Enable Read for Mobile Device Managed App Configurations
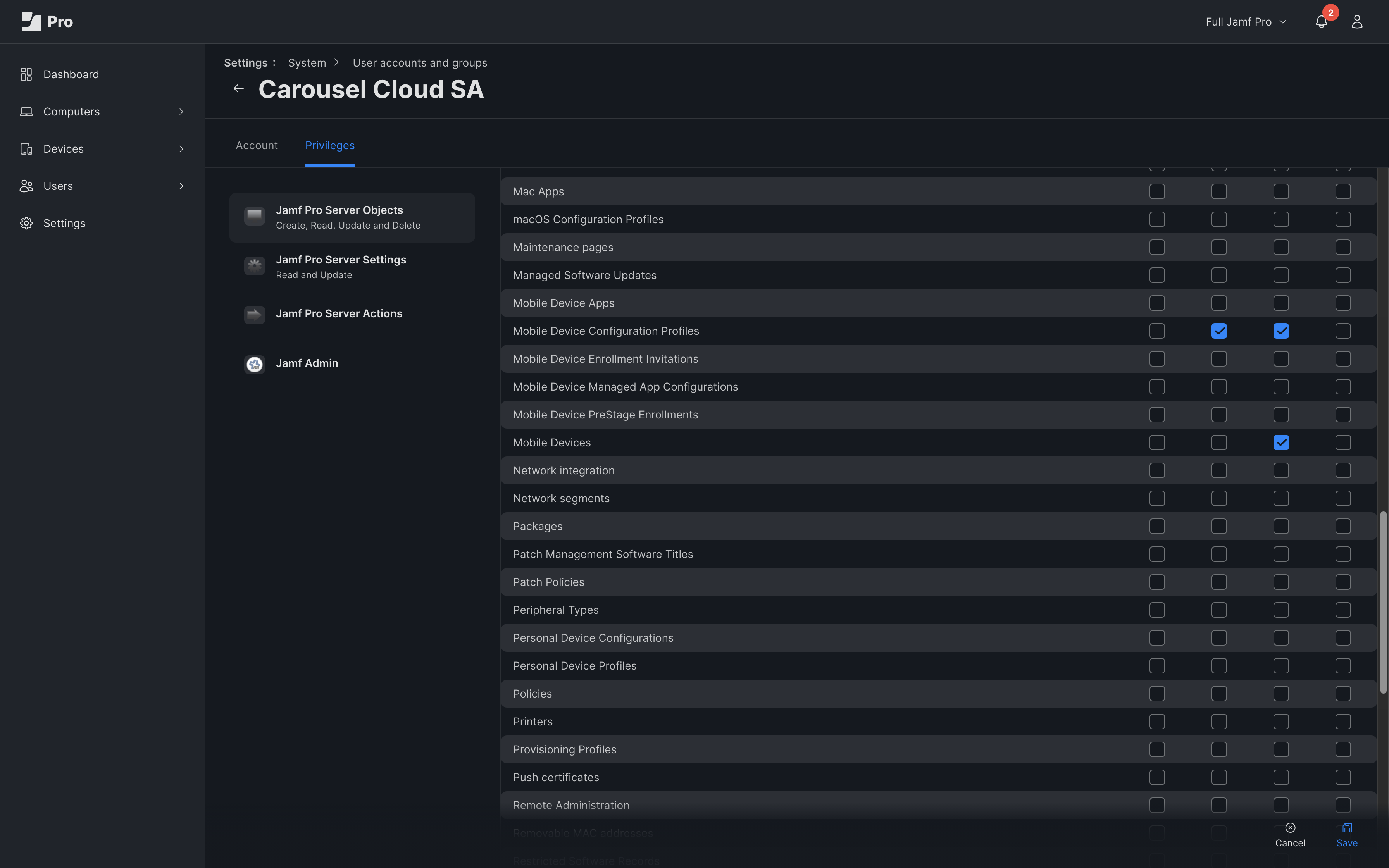This screenshot has width=1389, height=868. [1219, 387]
